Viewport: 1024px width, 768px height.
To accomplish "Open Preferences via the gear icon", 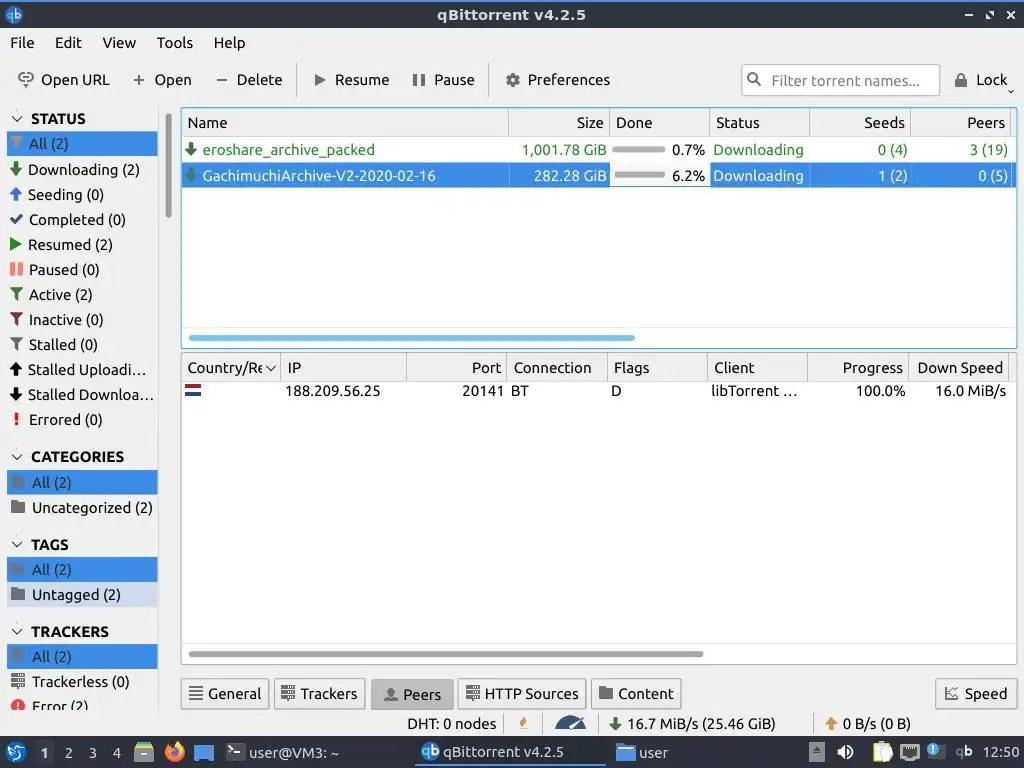I will [513, 80].
